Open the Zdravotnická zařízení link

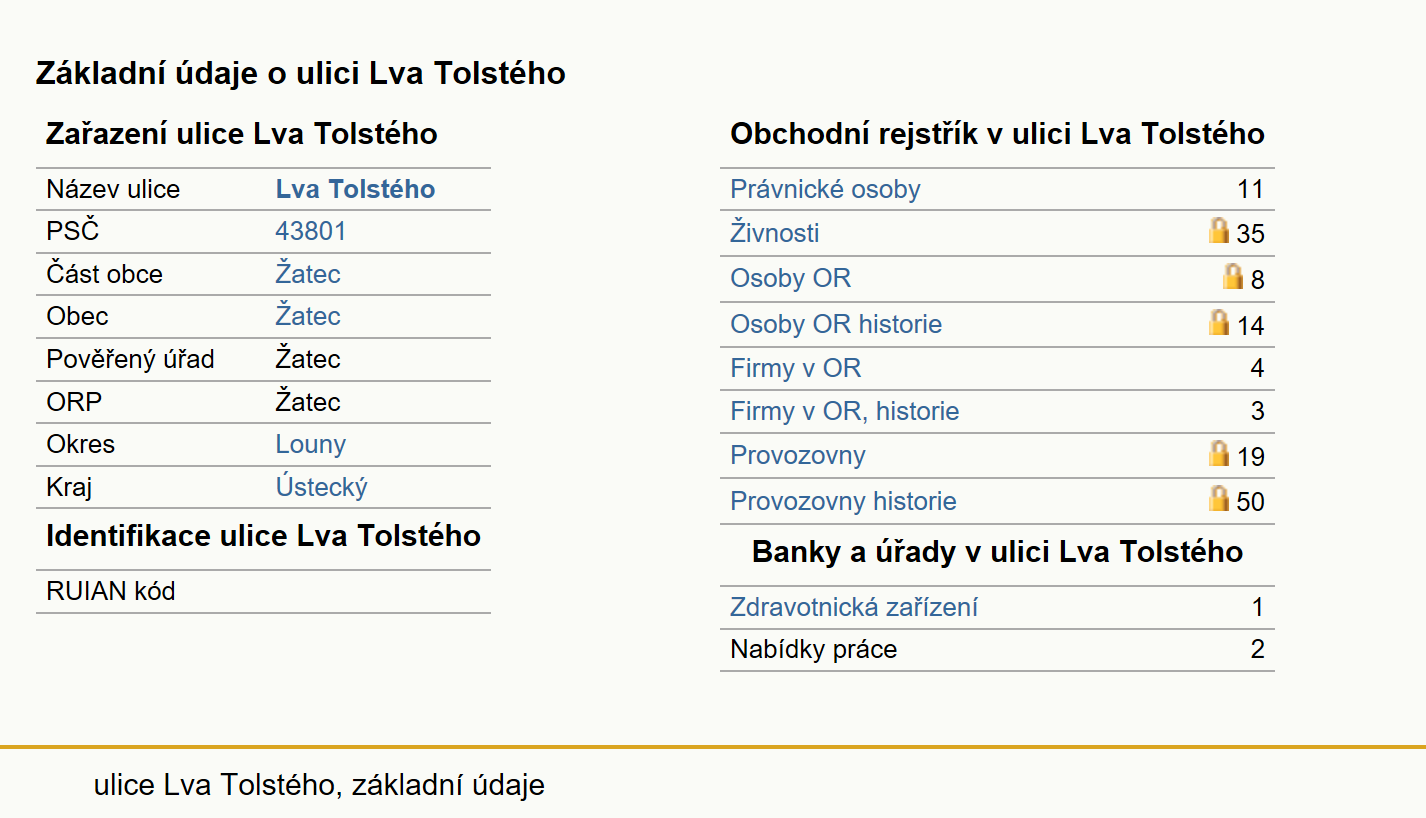pyautogui.click(x=854, y=607)
